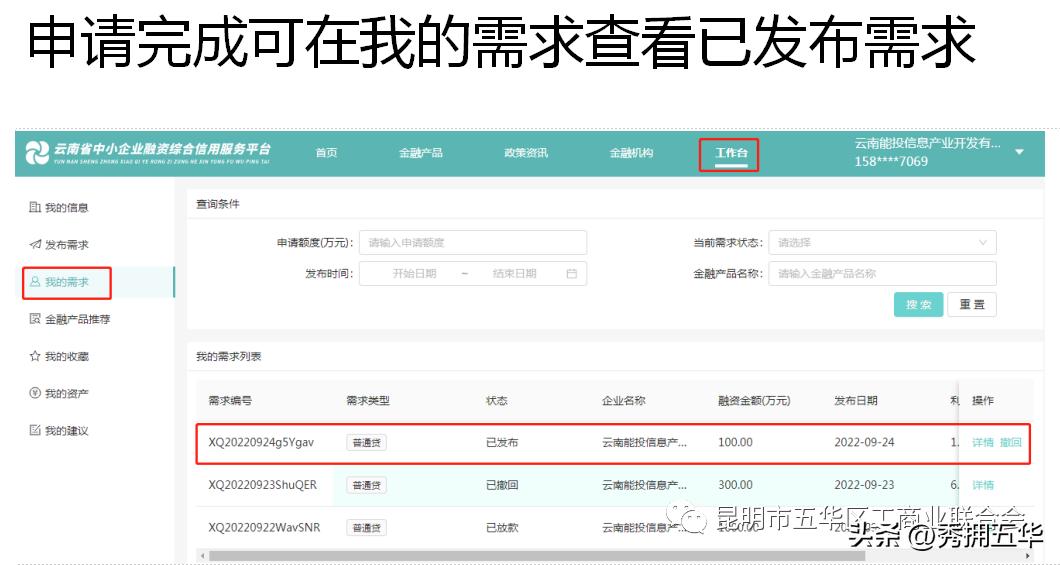Image resolution: width=1060 pixels, height=565 pixels.
Task: Open 金融产品 navigation tab
Action: [x=420, y=153]
